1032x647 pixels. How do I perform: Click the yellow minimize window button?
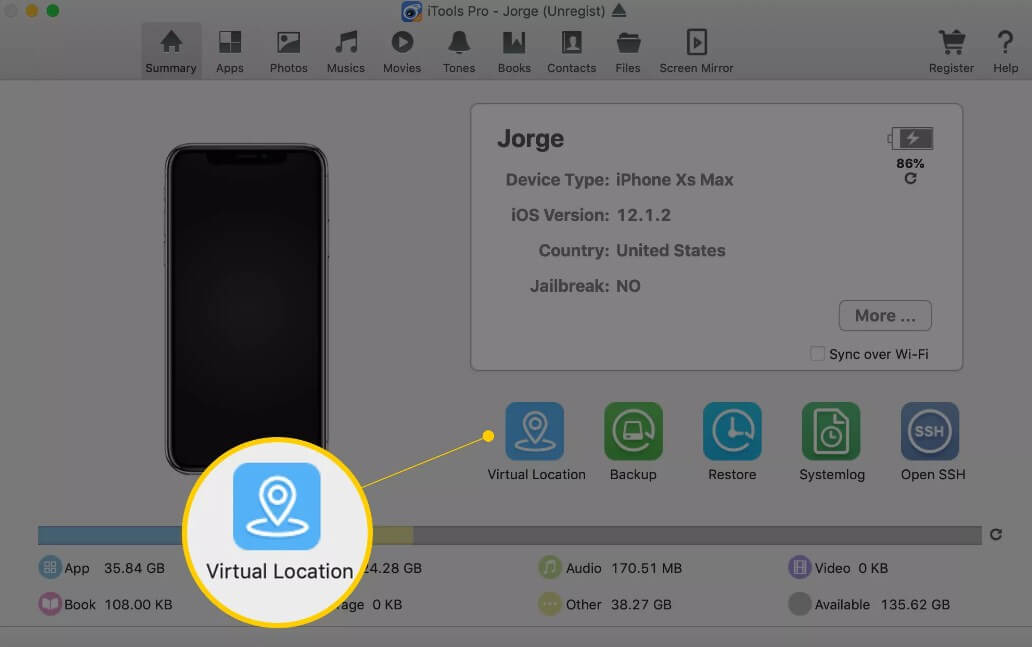point(31,11)
